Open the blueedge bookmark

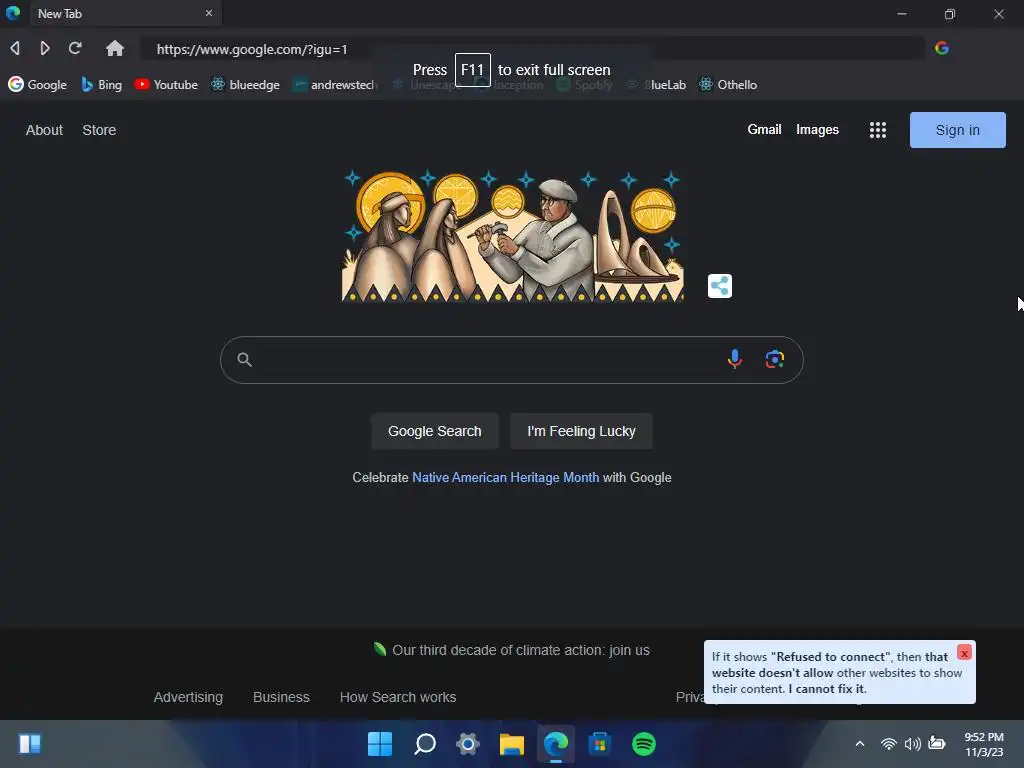(x=246, y=84)
